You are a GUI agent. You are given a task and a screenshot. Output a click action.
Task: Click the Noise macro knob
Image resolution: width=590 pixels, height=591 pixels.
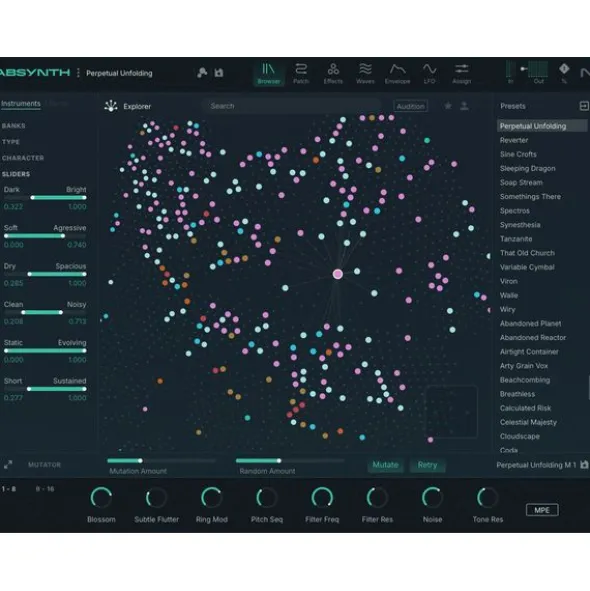point(432,498)
